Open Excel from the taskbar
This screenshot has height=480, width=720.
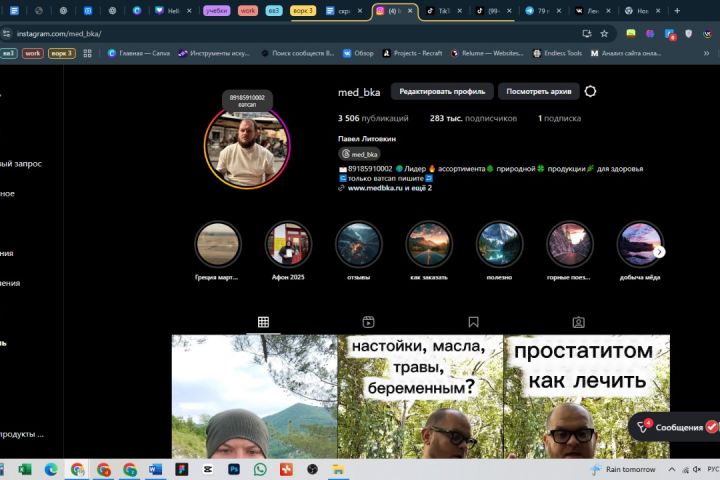24,469
